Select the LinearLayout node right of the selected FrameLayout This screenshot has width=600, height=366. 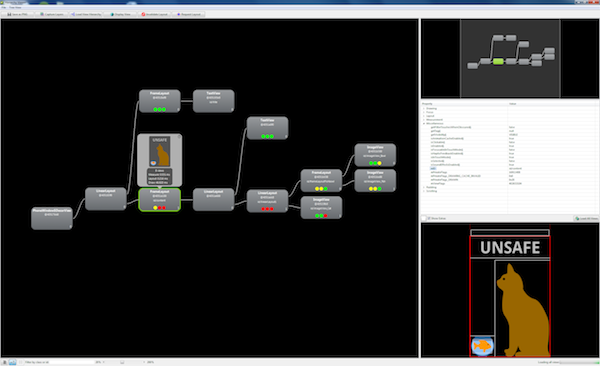point(214,199)
